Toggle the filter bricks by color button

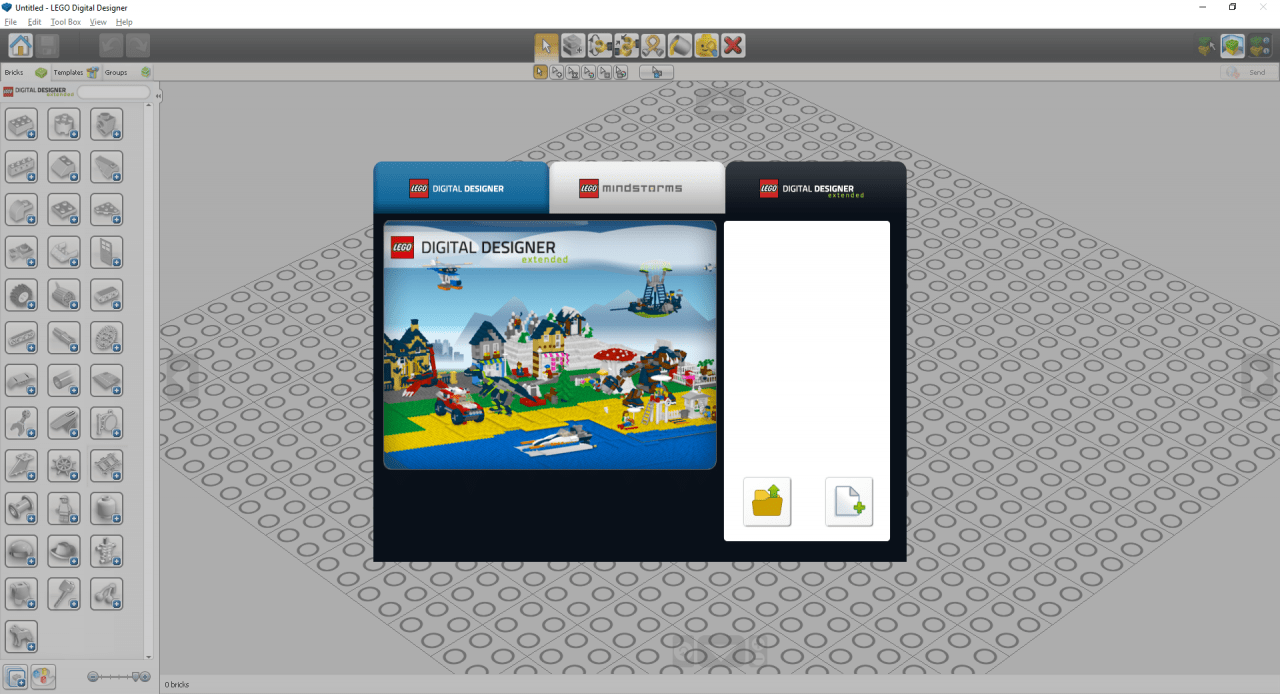(44, 677)
